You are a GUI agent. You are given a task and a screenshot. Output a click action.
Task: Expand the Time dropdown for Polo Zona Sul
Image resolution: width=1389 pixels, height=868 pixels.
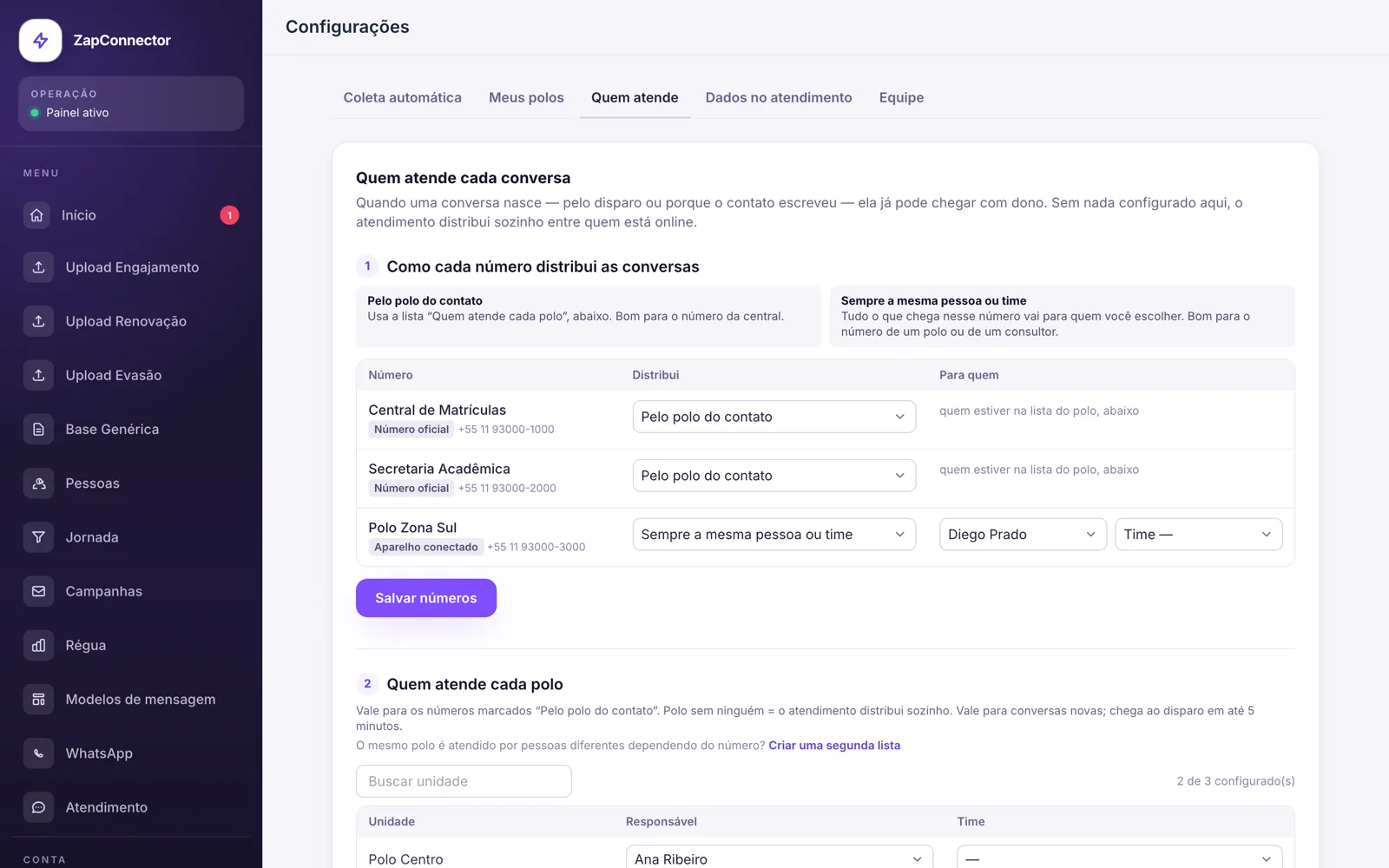pos(1198,535)
